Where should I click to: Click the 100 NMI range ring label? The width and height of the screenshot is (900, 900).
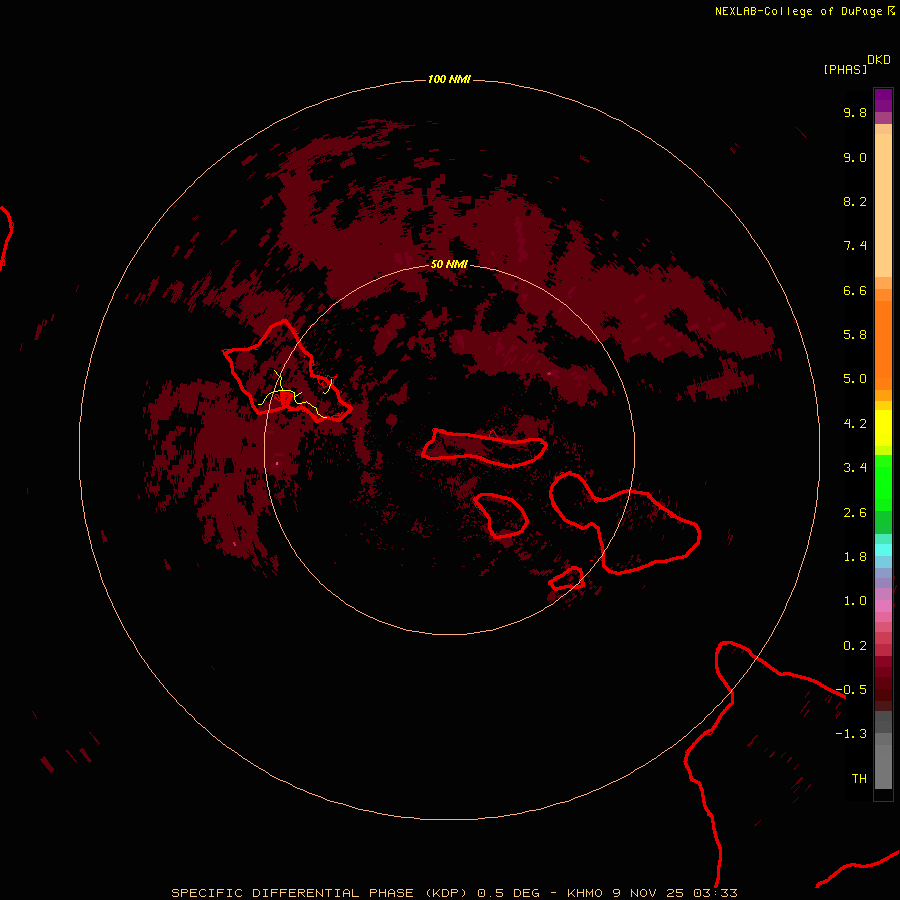click(449, 79)
